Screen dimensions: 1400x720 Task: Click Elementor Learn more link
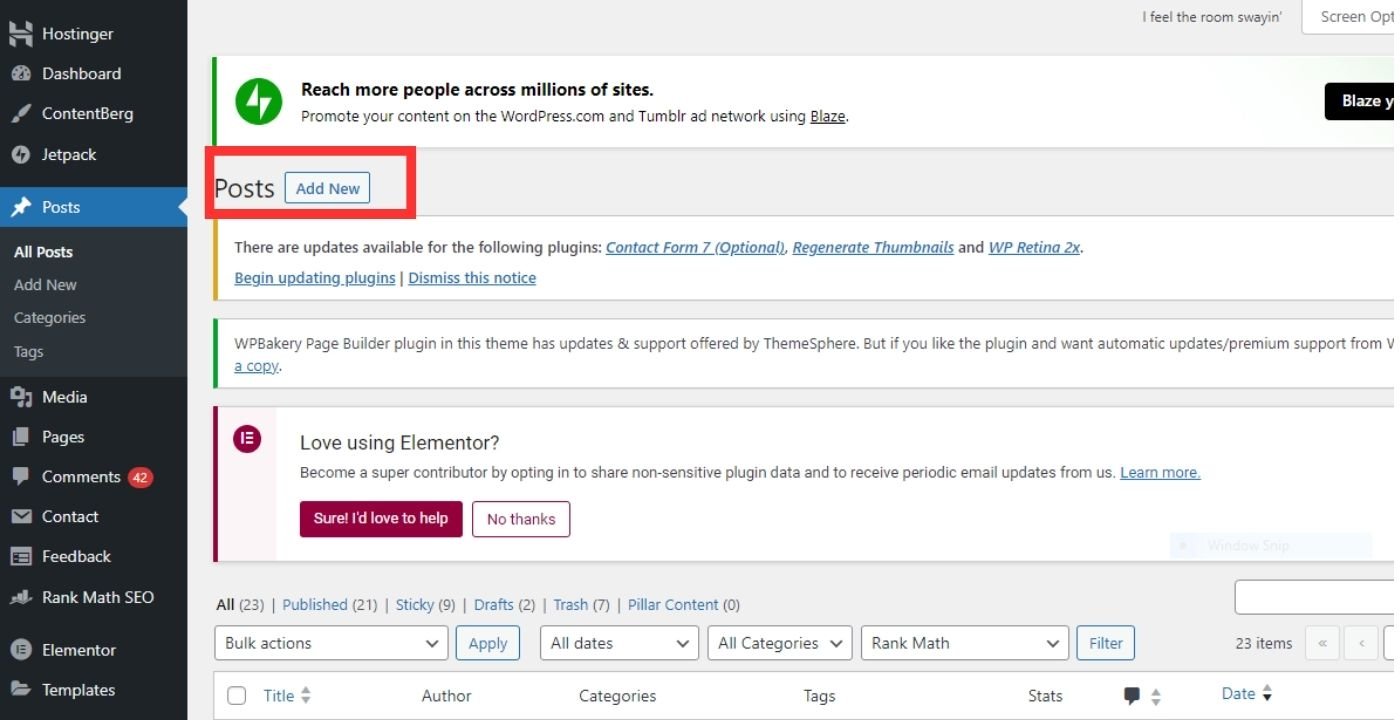(1160, 472)
